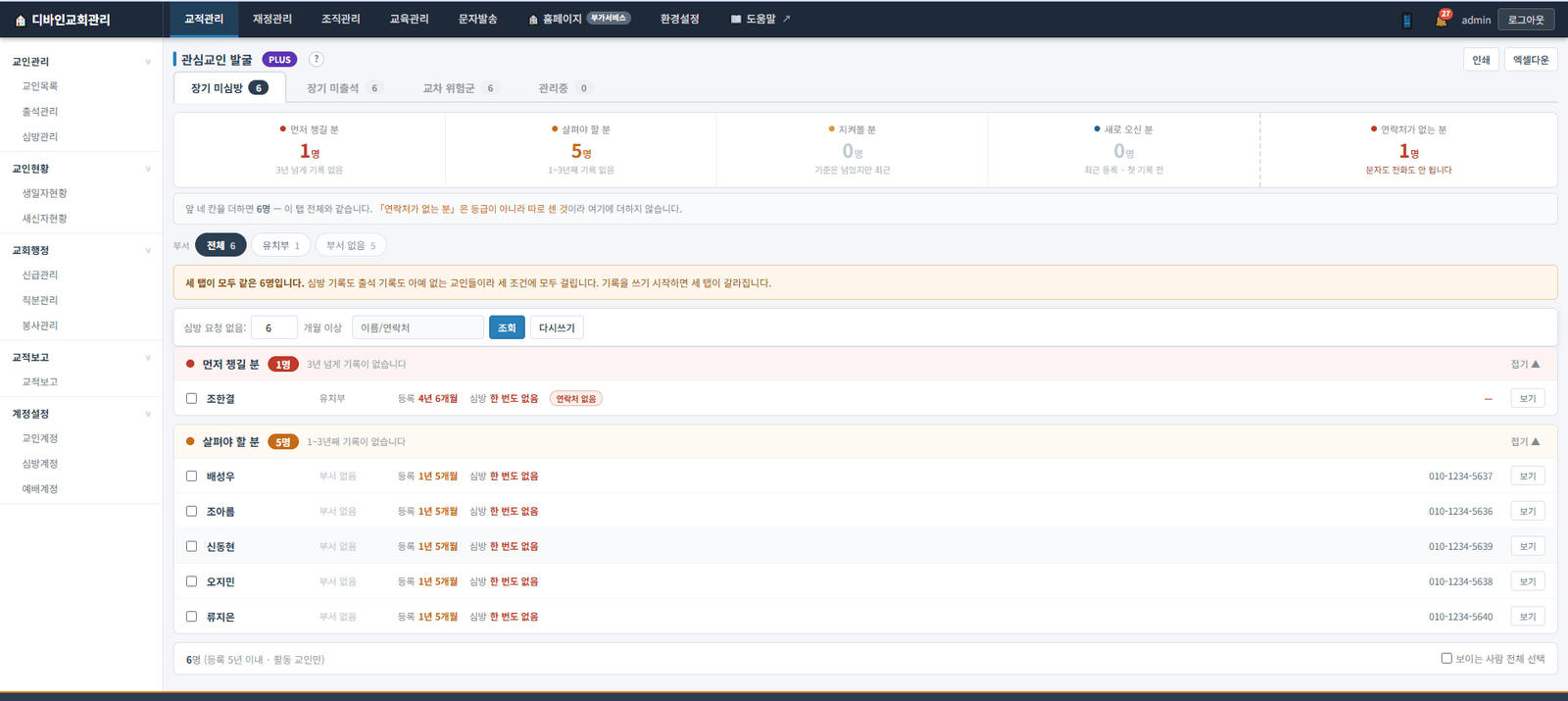The width and height of the screenshot is (1568, 701).
Task: Enable 보이는 사람 전체 선택 checkbox
Action: (1446, 659)
